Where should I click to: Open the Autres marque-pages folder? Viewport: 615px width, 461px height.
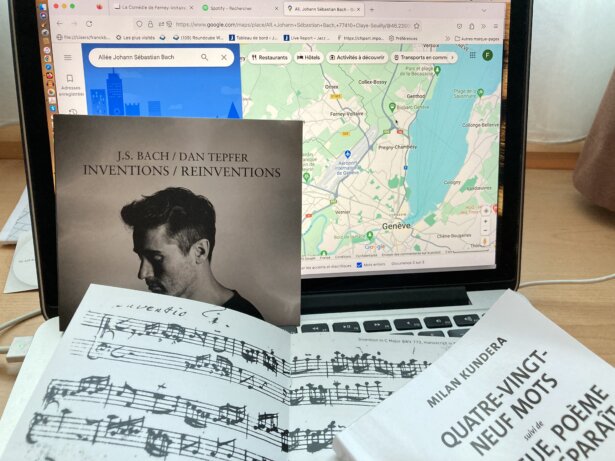click(477, 39)
